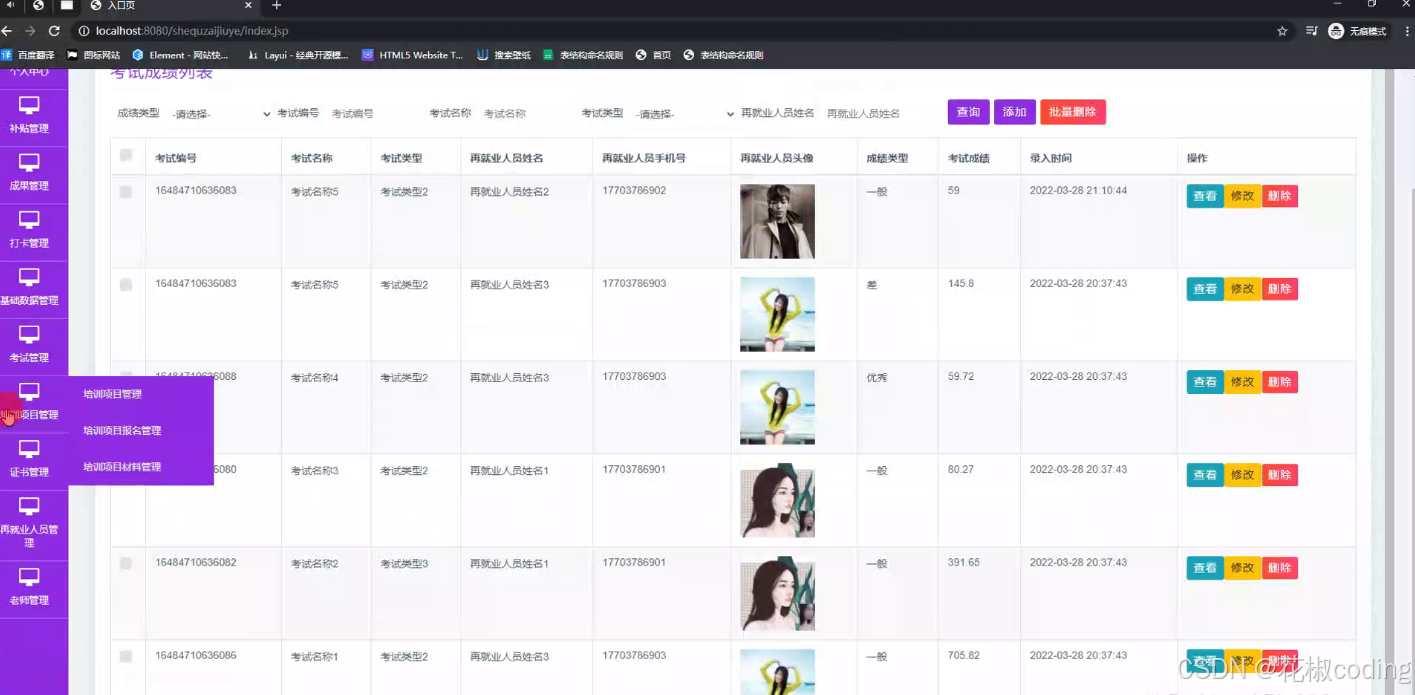Viewport: 1415px width, 695px height.
Task: Open avatar photo in the 考试名称3 row
Action: (x=777, y=500)
